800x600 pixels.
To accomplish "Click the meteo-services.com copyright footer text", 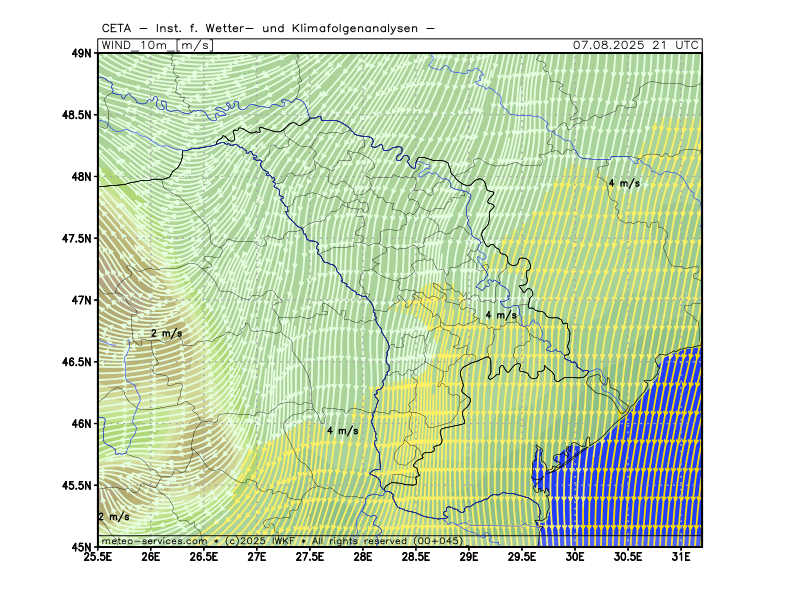I will click(x=282, y=541).
